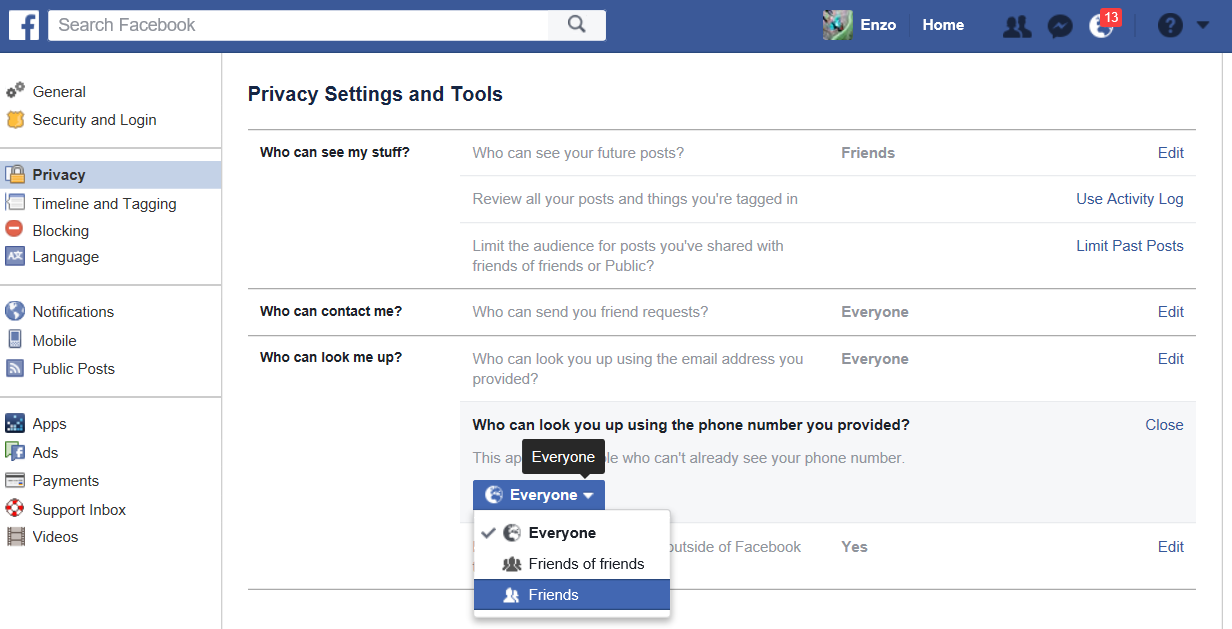Open the Messenger icon

click(x=1060, y=26)
